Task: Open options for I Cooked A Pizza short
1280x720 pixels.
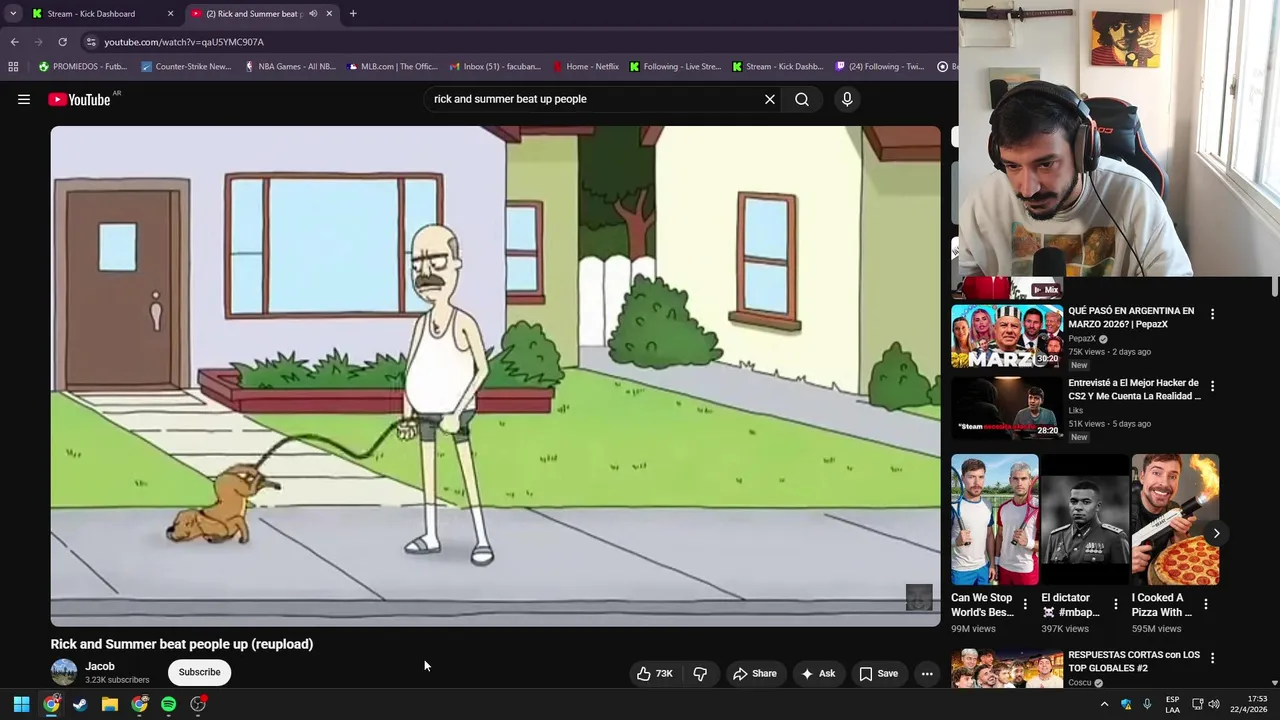Action: (x=1205, y=604)
